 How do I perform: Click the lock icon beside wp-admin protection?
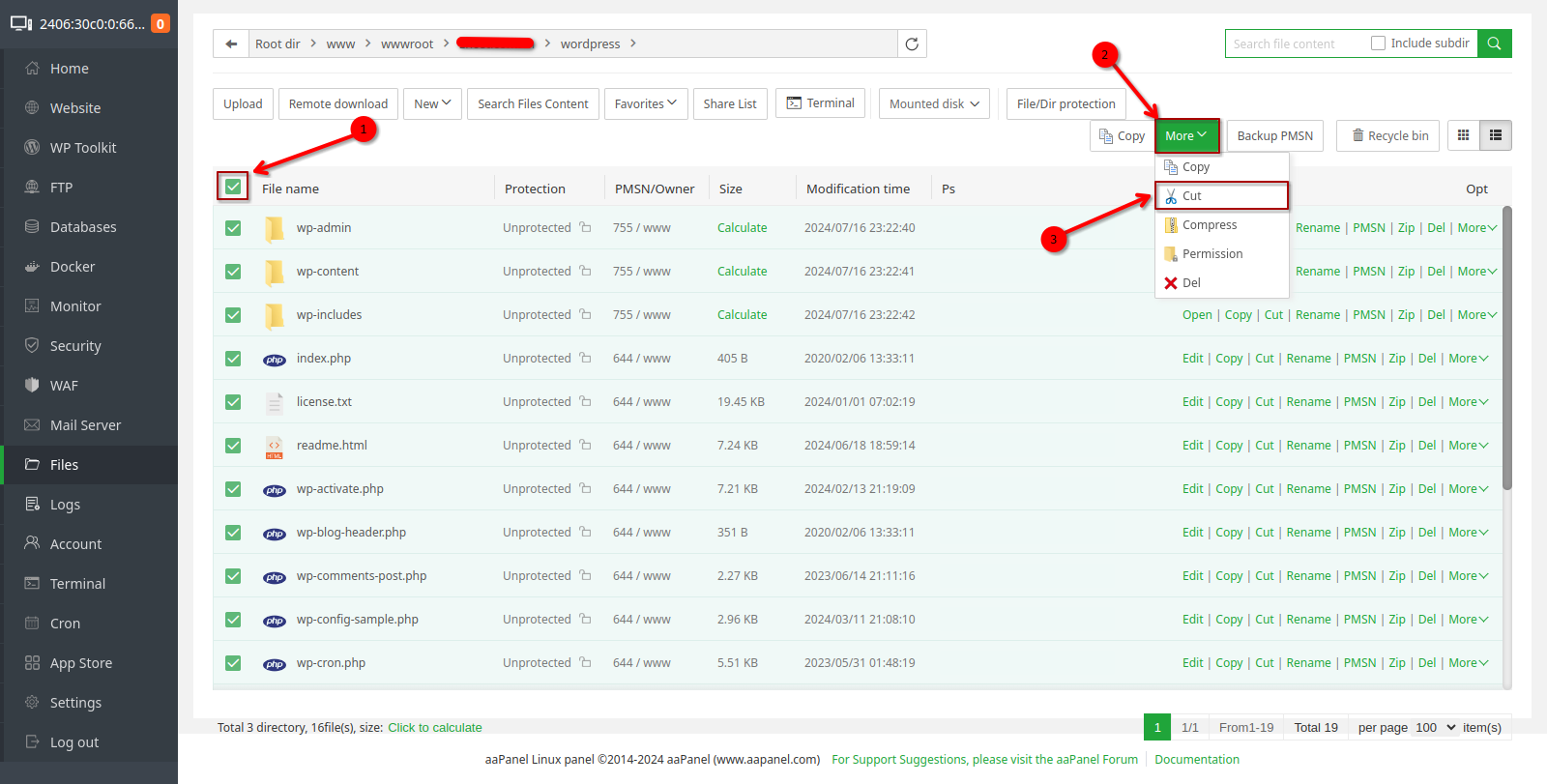tap(585, 228)
